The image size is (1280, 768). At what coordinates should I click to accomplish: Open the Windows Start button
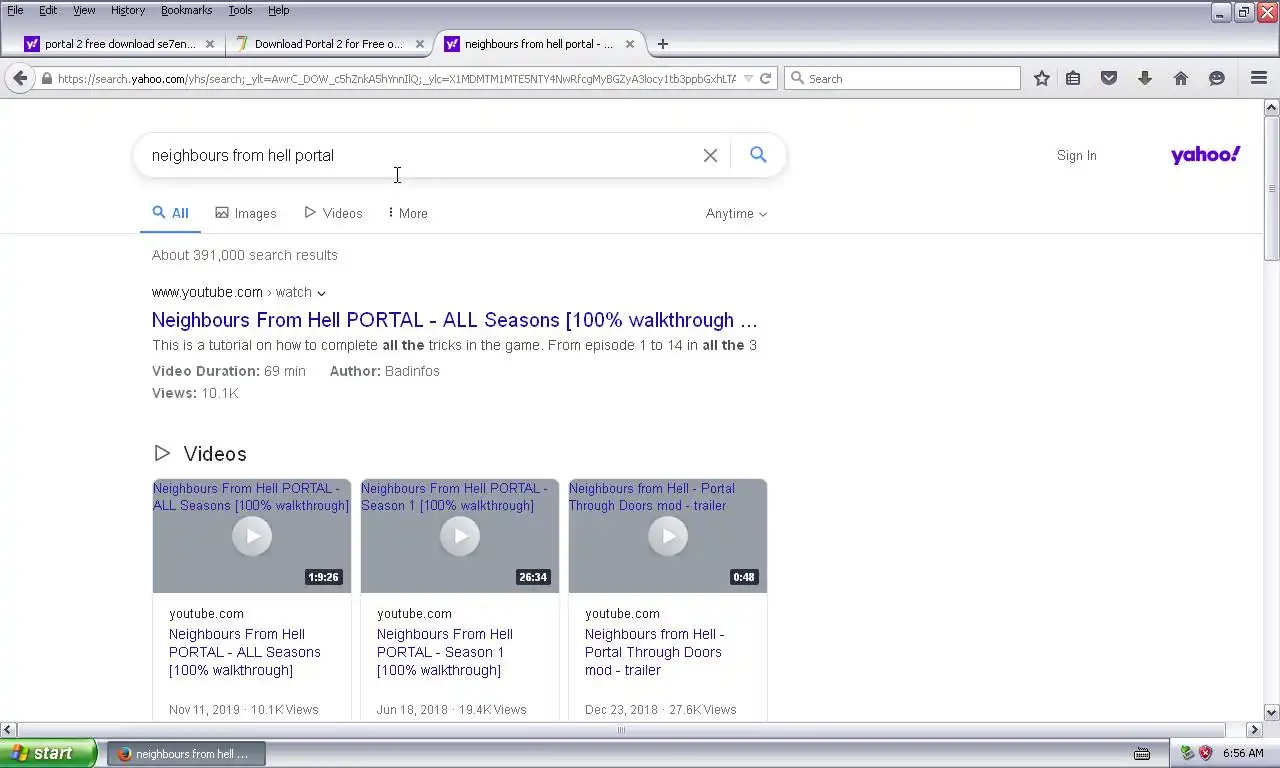[x=48, y=753]
